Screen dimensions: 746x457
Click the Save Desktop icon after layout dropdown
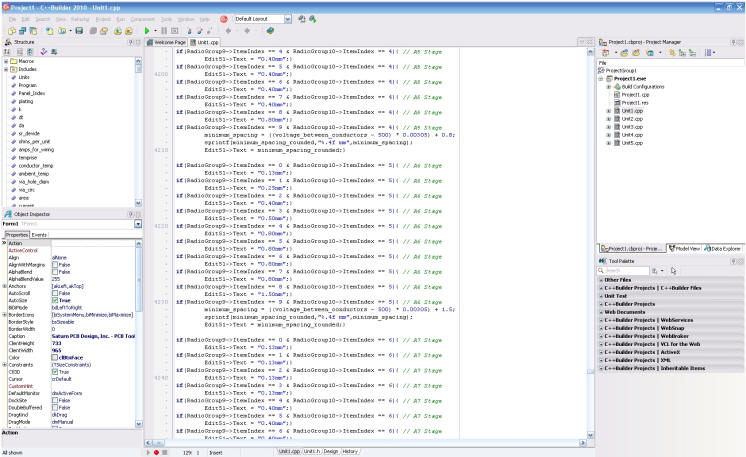(x=302, y=19)
